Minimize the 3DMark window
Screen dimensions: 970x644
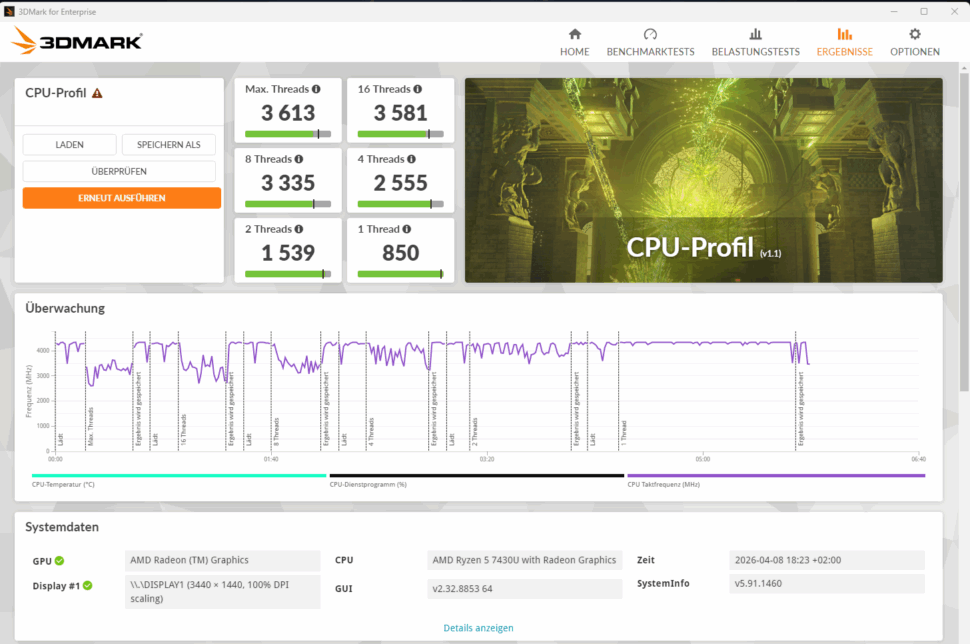pos(894,11)
